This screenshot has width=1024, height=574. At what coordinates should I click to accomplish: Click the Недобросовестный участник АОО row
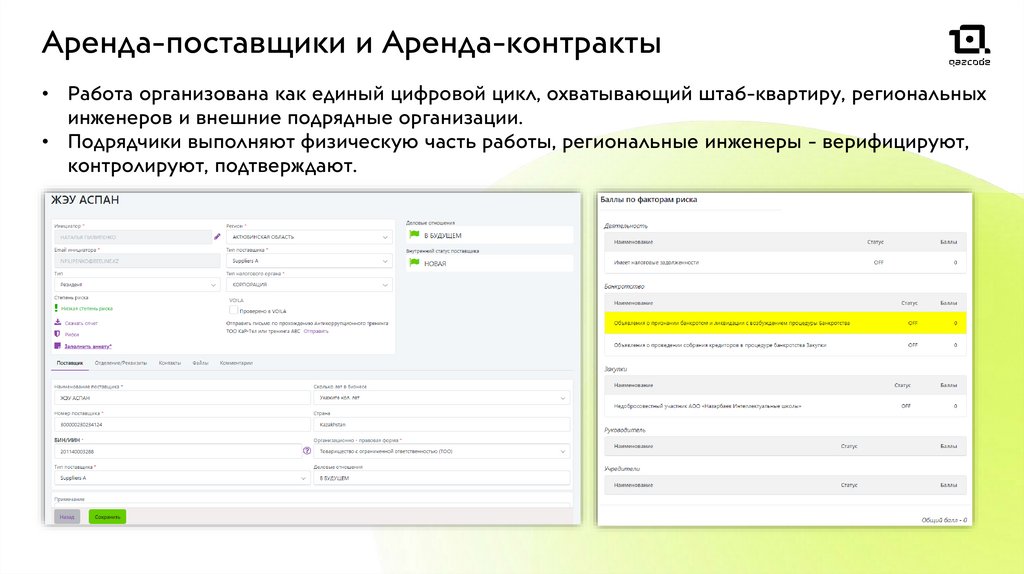pos(785,406)
